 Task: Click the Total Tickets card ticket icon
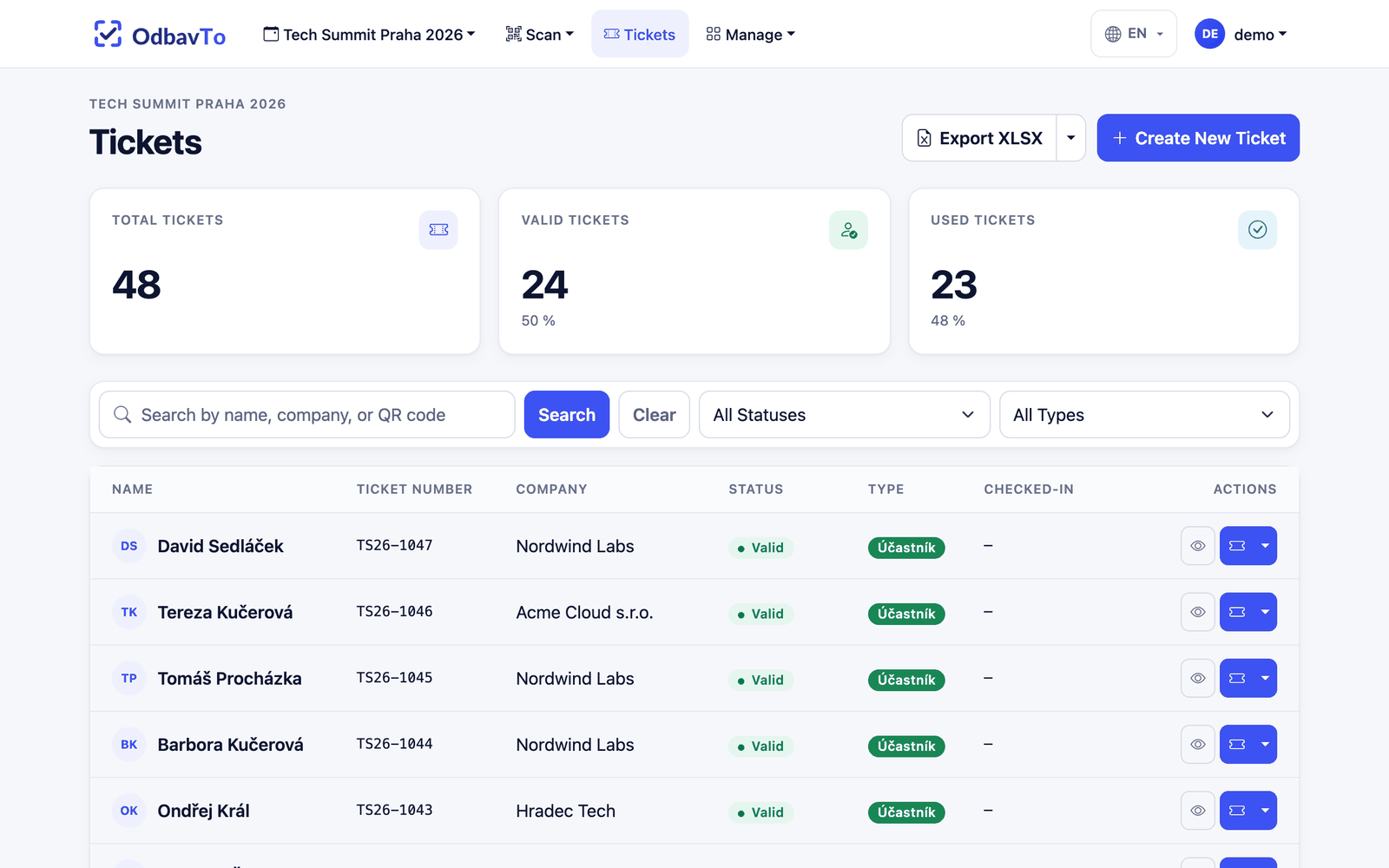pyautogui.click(x=438, y=230)
